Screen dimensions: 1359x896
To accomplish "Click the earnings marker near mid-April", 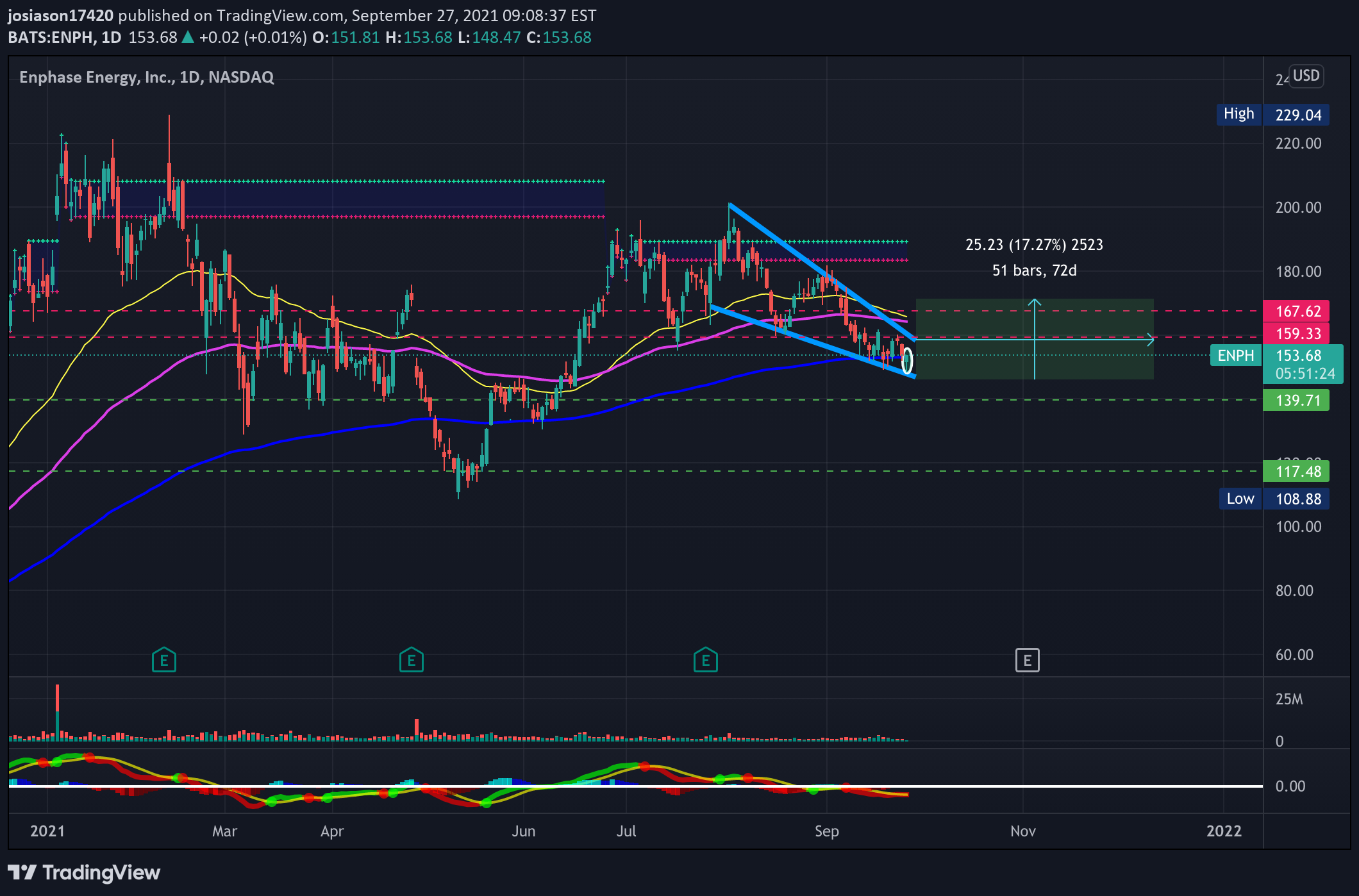I will pos(412,660).
